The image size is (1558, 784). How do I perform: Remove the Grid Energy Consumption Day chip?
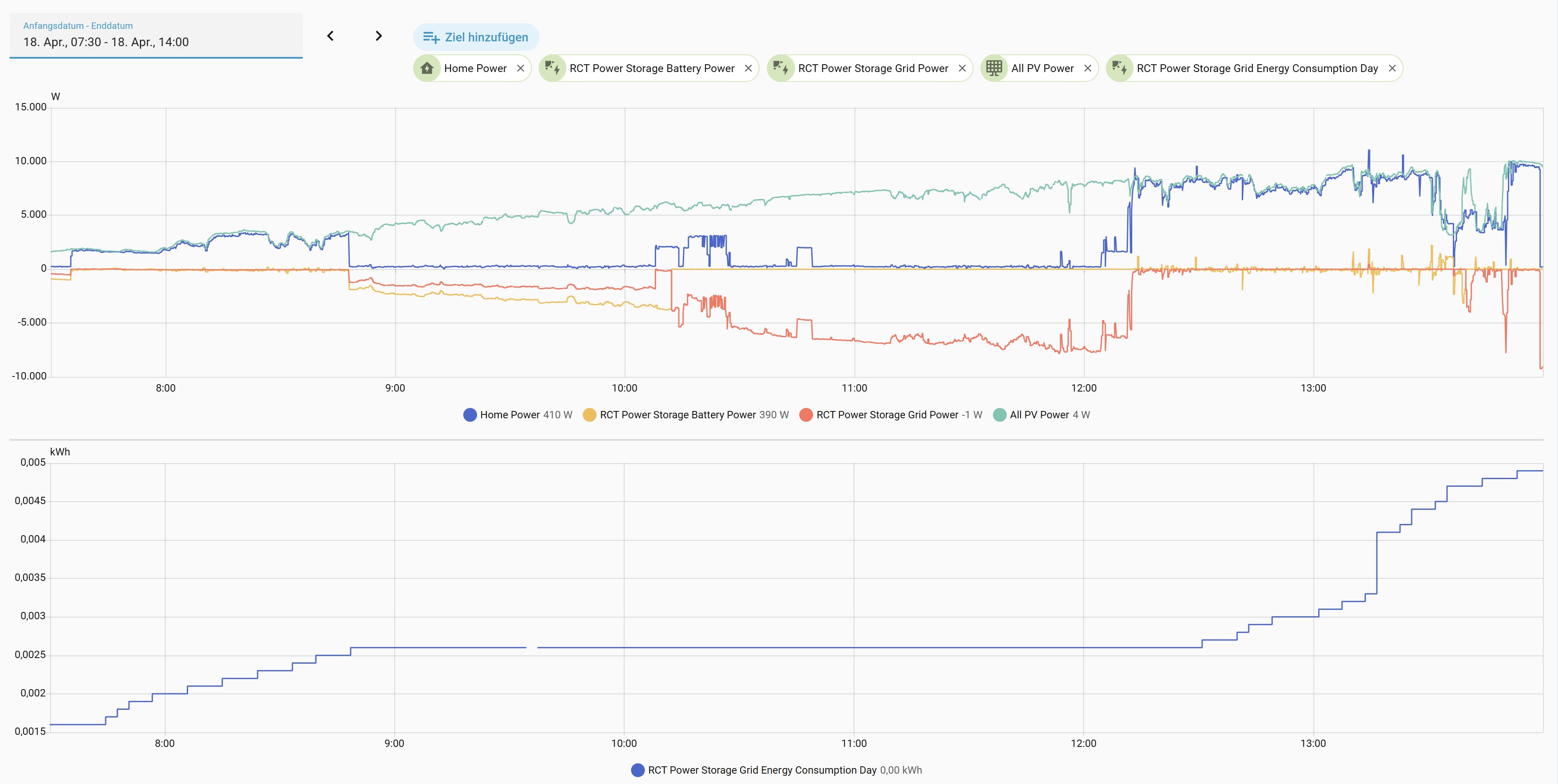coord(1392,68)
